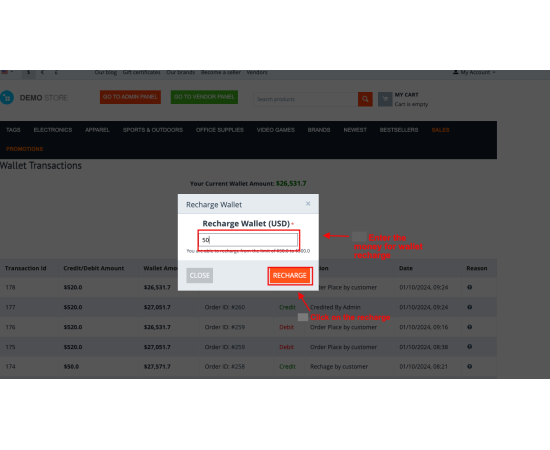Click the reason info icon for transaction 176
The width and height of the screenshot is (550, 450).
pyautogui.click(x=470, y=327)
